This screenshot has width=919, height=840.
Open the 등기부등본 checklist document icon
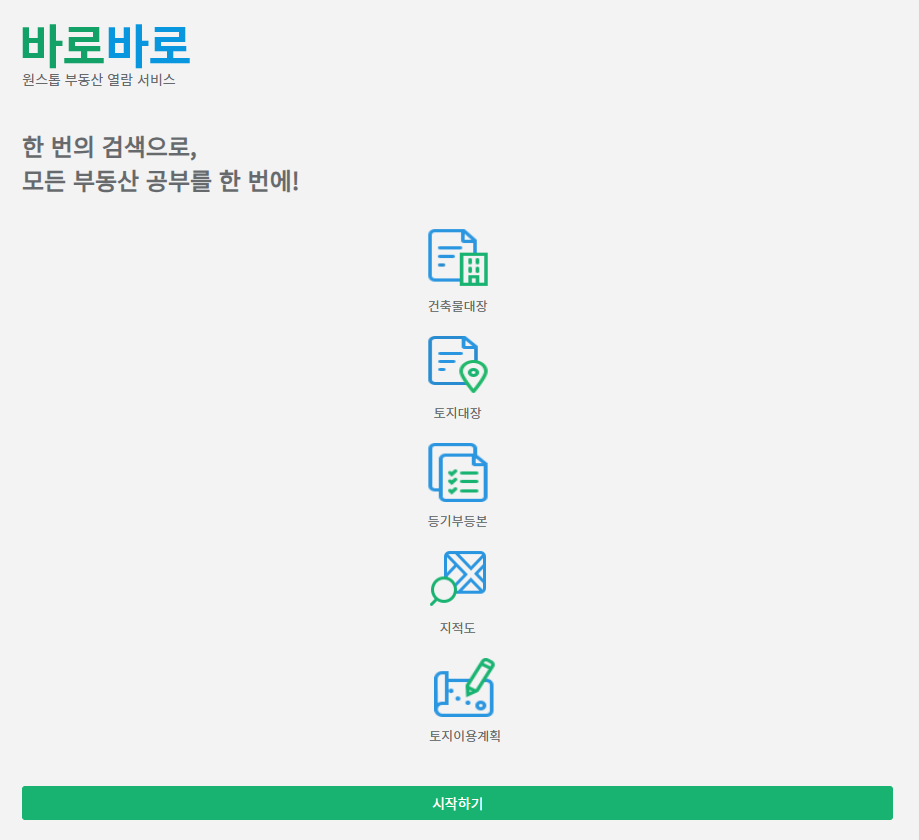pos(458,472)
